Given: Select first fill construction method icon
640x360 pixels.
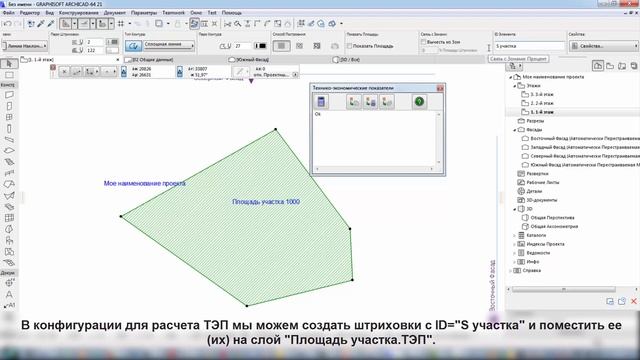Looking at the screenshot, I should point(282,46).
